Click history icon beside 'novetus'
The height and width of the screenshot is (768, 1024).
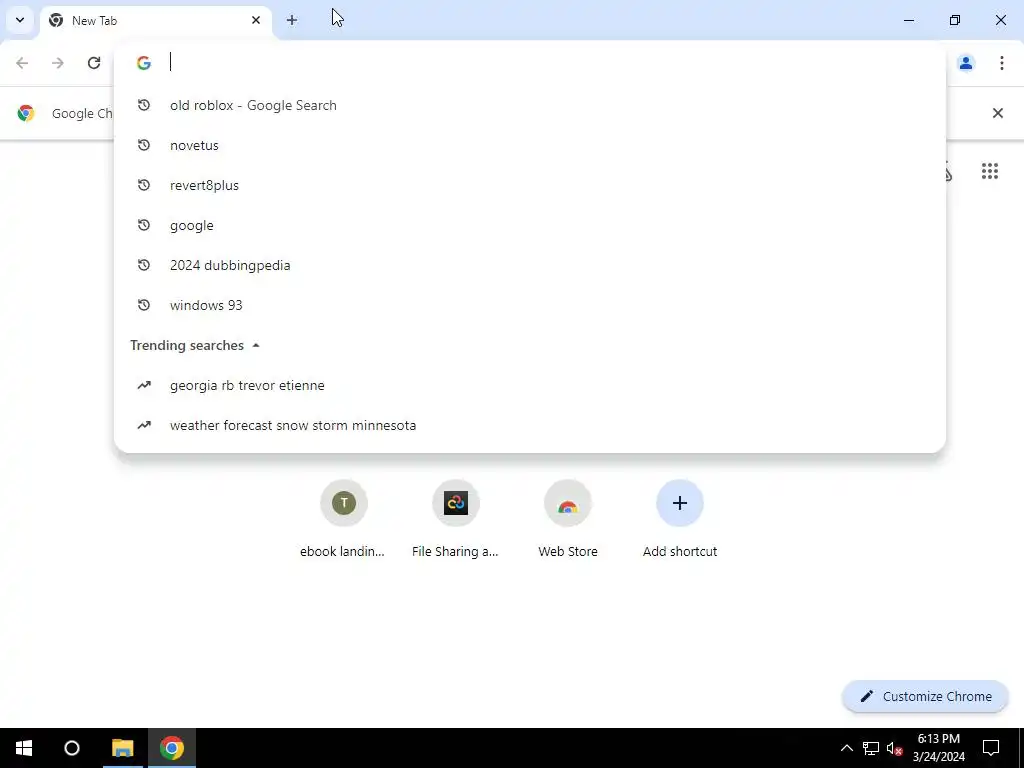[x=144, y=145]
